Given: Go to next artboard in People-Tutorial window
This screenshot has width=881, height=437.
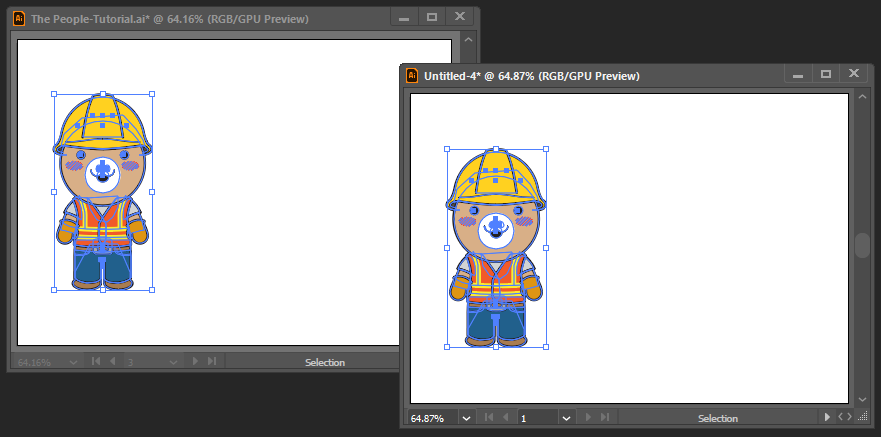Looking at the screenshot, I should (x=195, y=361).
